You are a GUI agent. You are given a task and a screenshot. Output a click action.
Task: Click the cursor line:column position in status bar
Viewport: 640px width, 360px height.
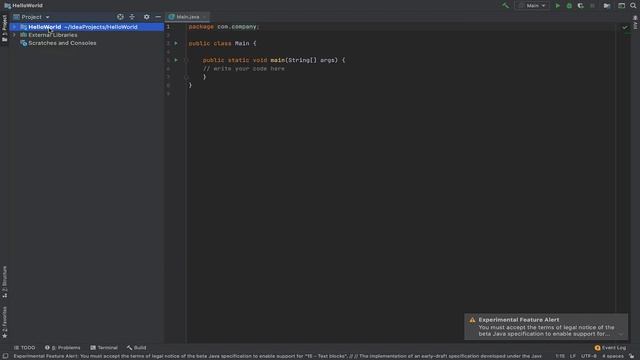[560, 356]
